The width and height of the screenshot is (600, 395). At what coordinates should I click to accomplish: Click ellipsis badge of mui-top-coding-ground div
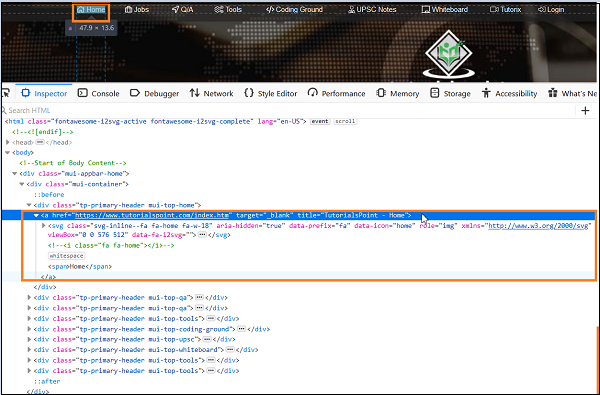(241, 329)
